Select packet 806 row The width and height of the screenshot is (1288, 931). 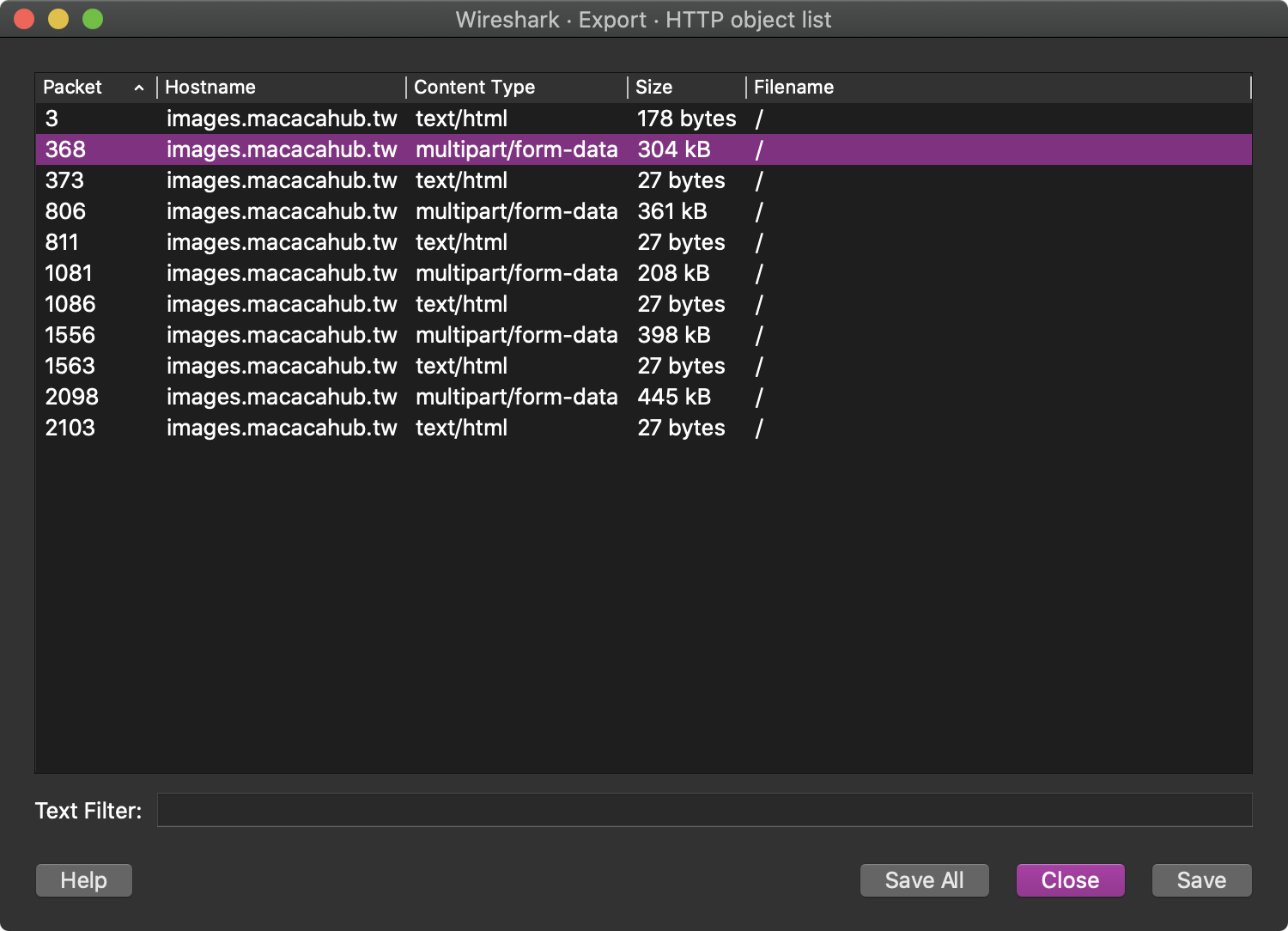[x=643, y=211]
